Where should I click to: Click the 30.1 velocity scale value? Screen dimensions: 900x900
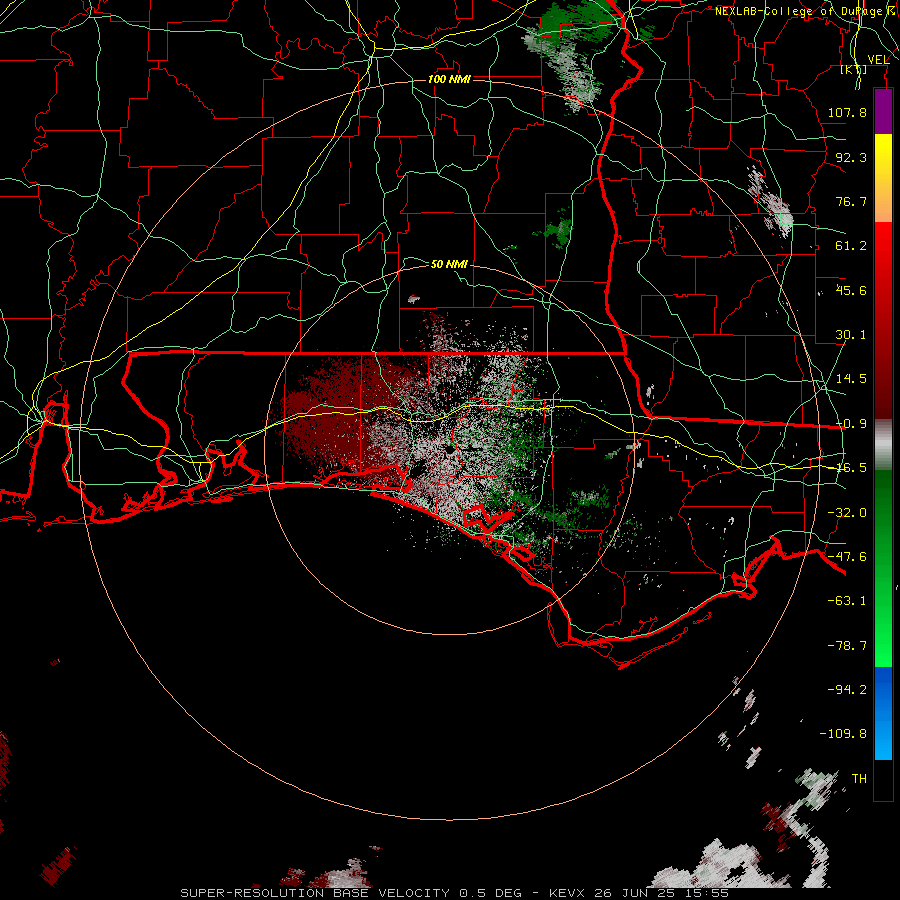pyautogui.click(x=851, y=335)
